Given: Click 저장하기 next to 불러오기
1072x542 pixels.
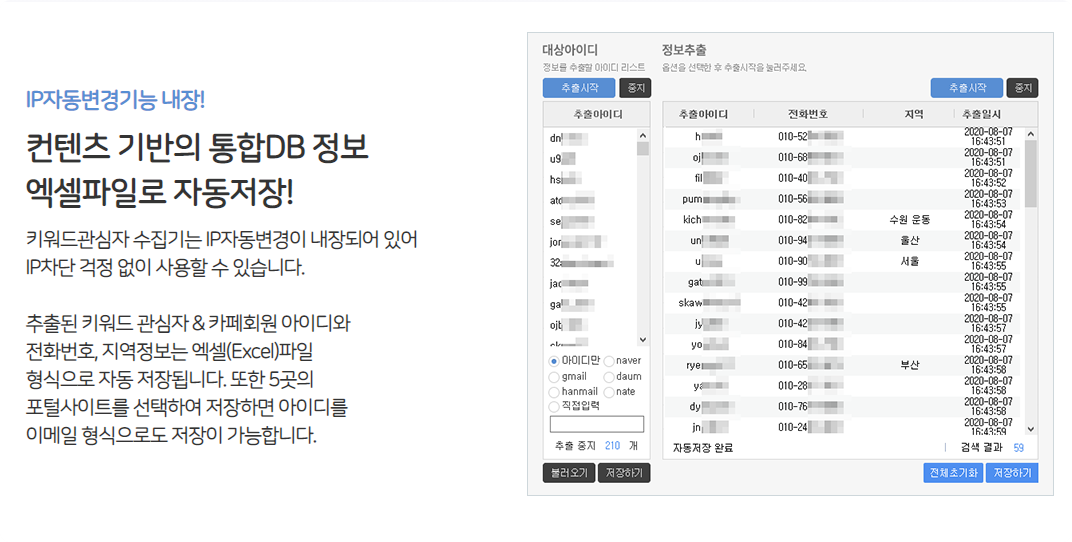Looking at the screenshot, I should click(x=624, y=473).
